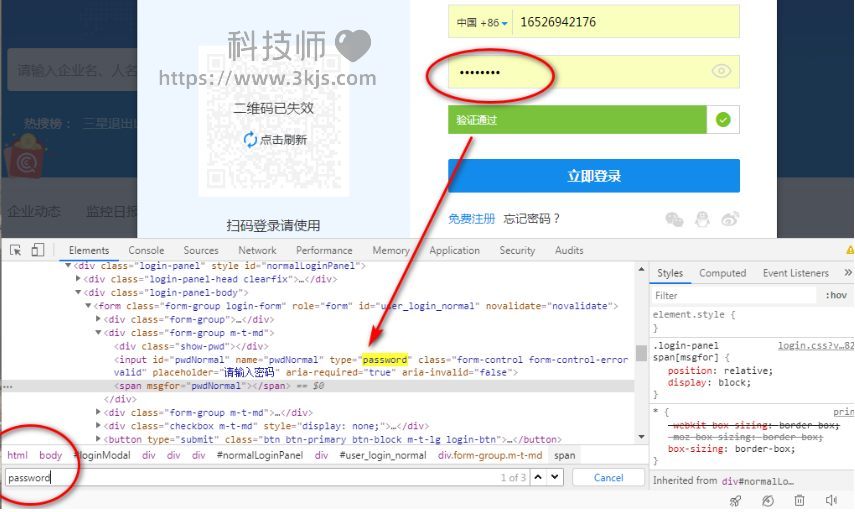Image resolution: width=855 pixels, height=512 pixels.
Task: Show more sidebar tabs with chevron
Action: coord(848,272)
